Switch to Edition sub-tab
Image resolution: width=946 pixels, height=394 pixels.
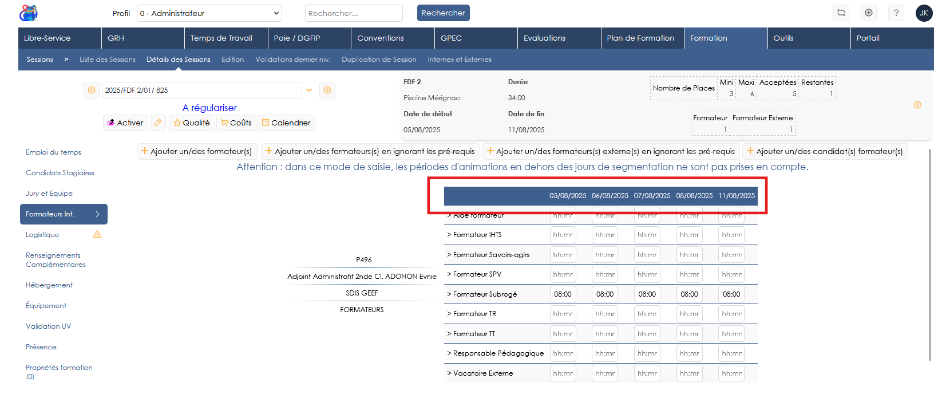coord(232,60)
